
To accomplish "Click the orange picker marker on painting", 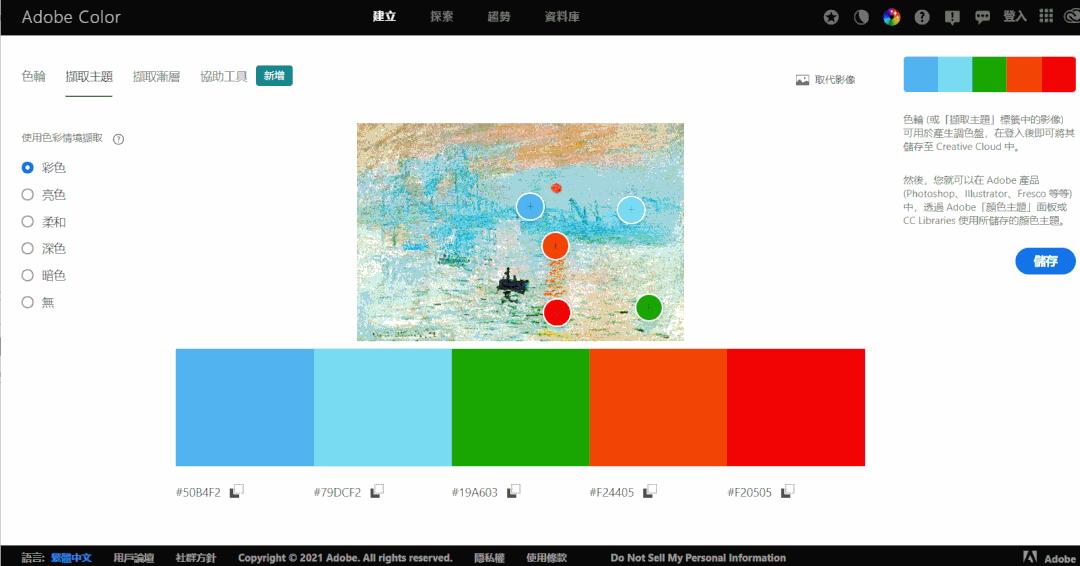I will (555, 246).
